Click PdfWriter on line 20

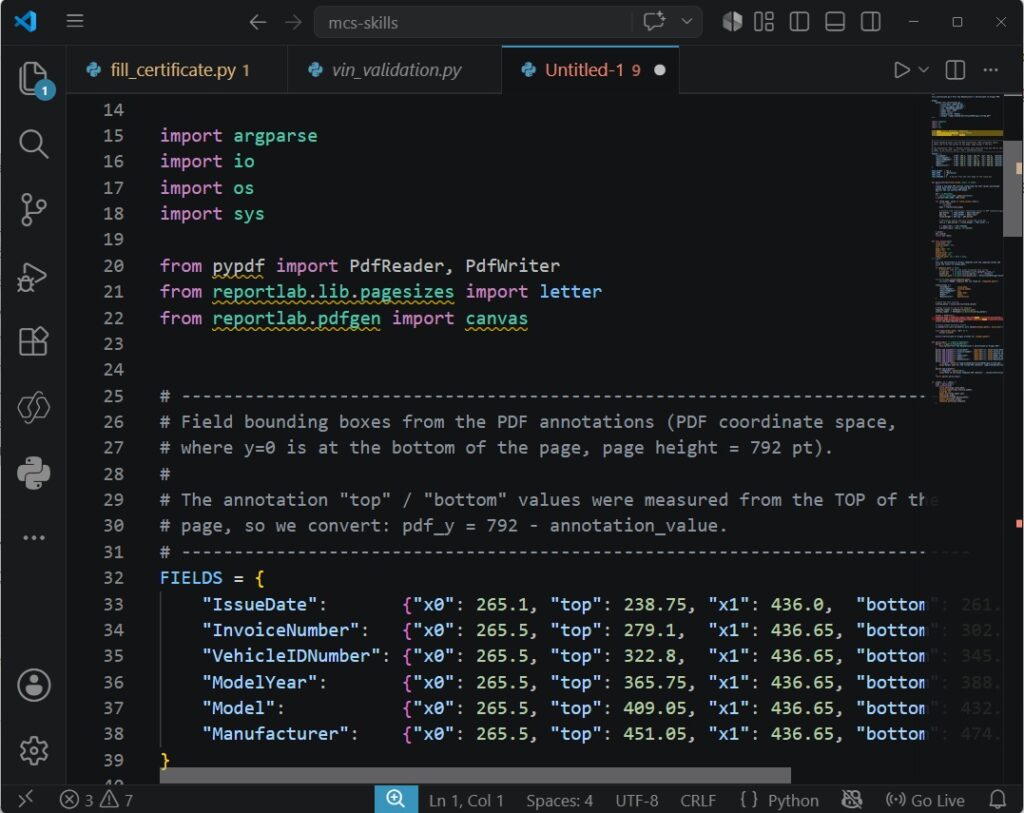click(512, 266)
